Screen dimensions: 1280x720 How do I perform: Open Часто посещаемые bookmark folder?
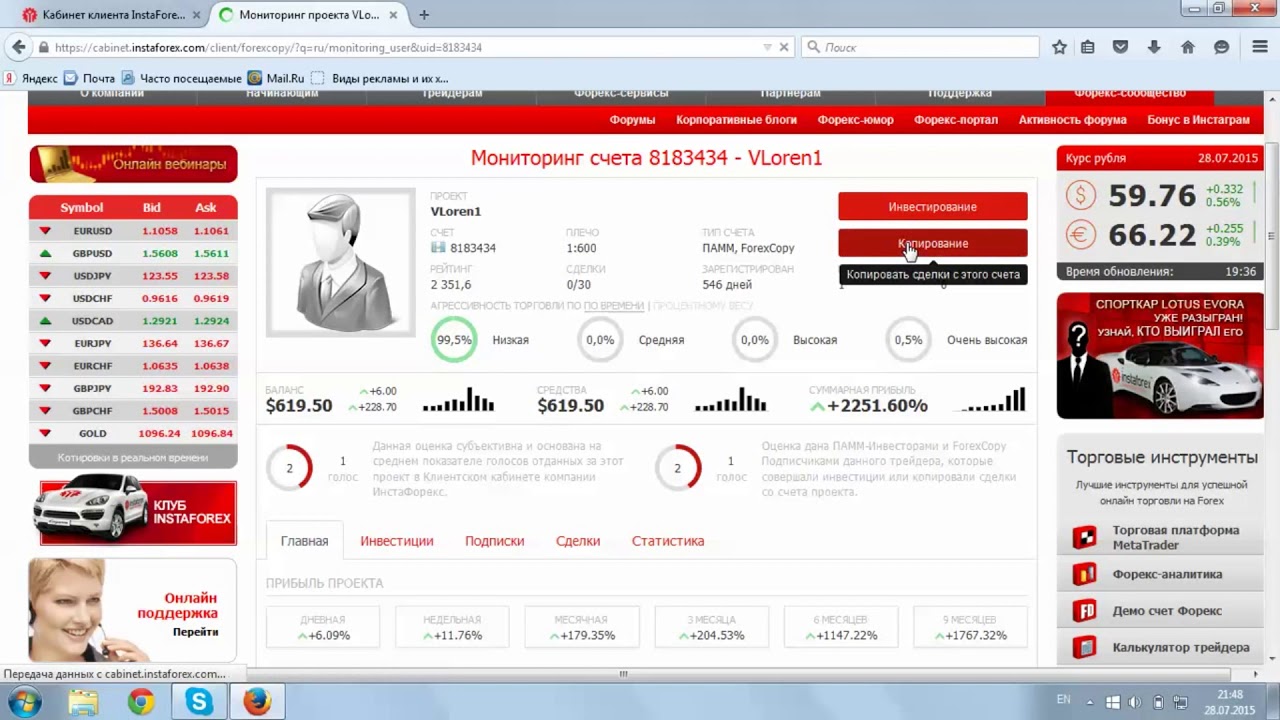181,78
